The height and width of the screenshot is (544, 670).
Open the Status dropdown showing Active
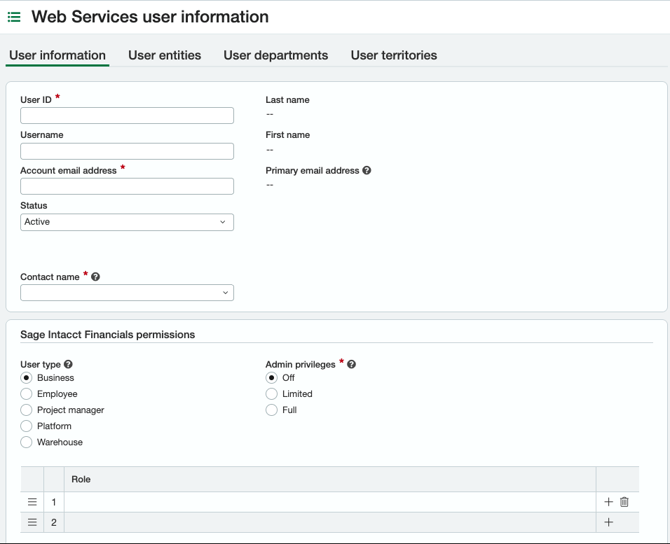pyautogui.click(x=127, y=222)
